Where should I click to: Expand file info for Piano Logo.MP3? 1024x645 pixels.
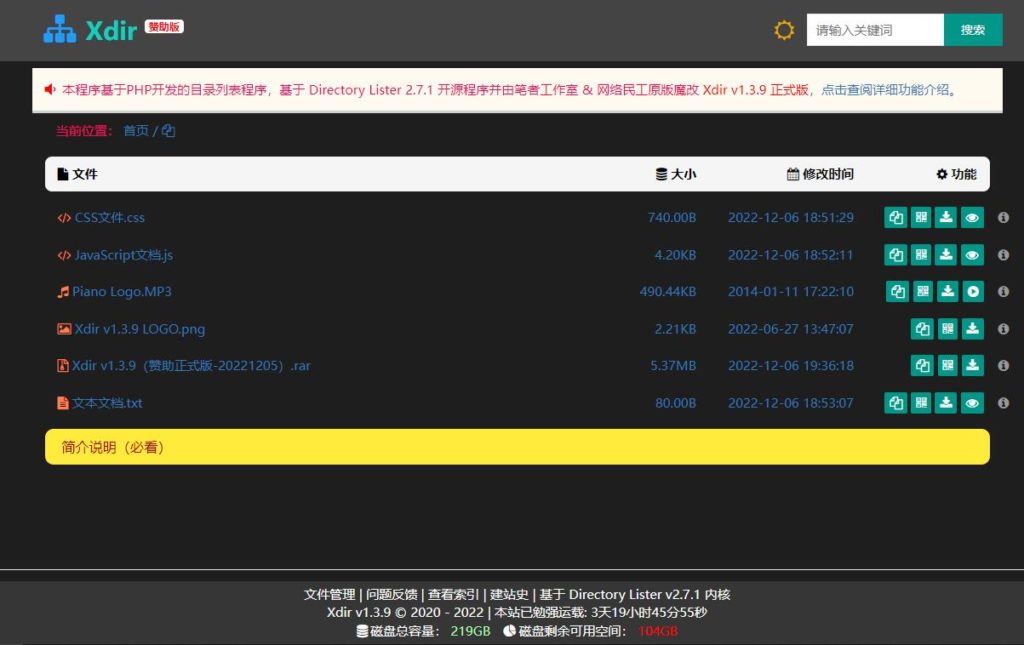coord(1003,292)
